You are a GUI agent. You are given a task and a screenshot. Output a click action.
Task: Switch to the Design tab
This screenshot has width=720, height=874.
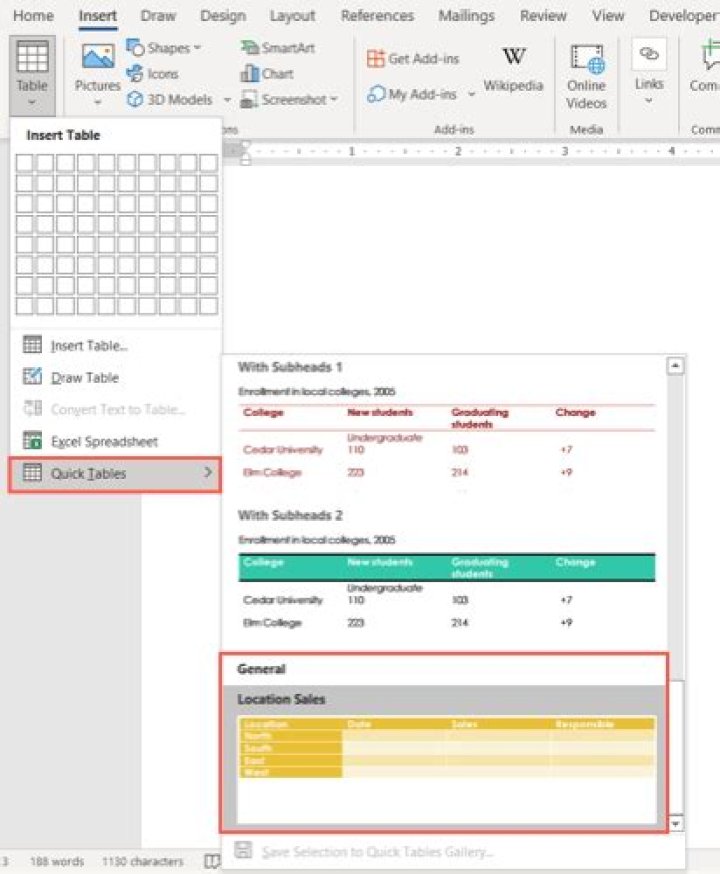[223, 16]
